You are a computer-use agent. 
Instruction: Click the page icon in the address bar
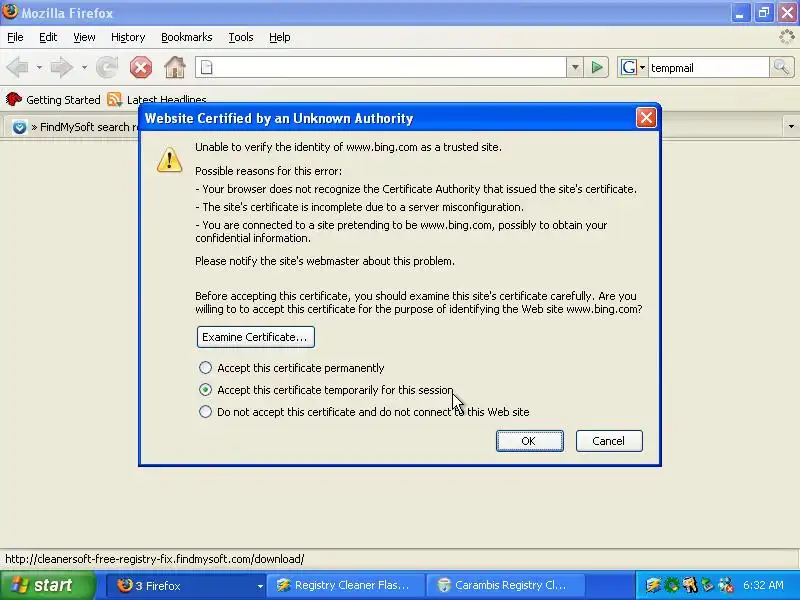tap(207, 67)
